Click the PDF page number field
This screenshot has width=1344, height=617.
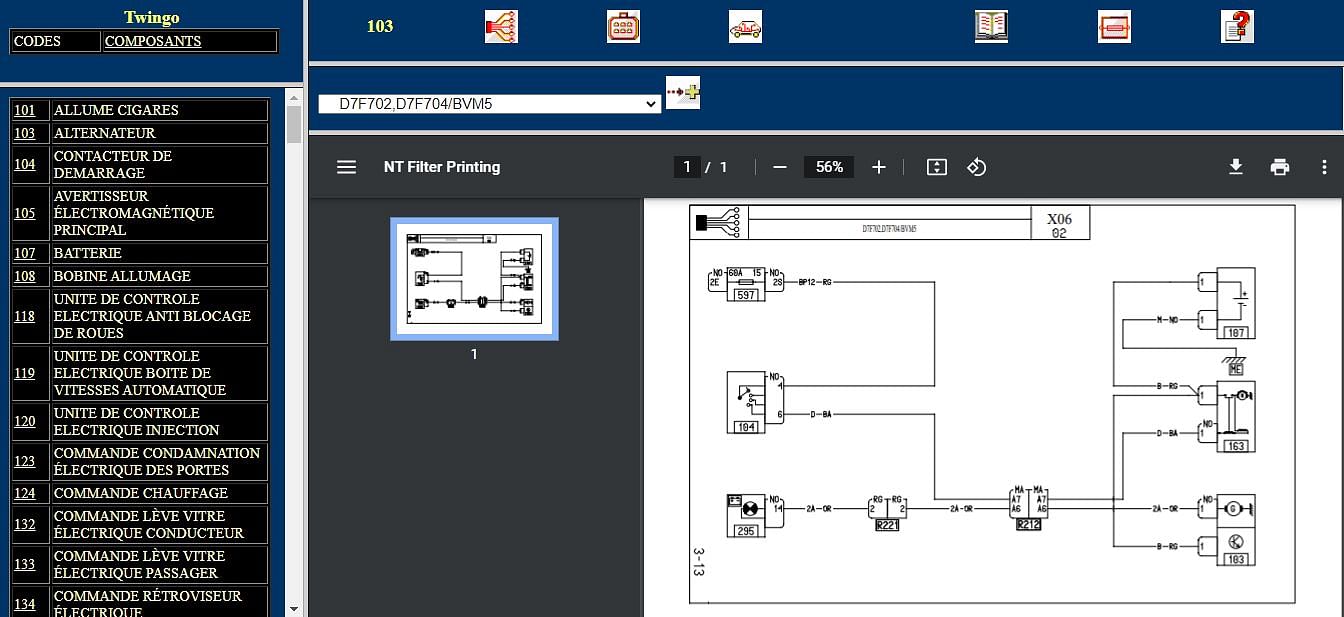pyautogui.click(x=686, y=167)
